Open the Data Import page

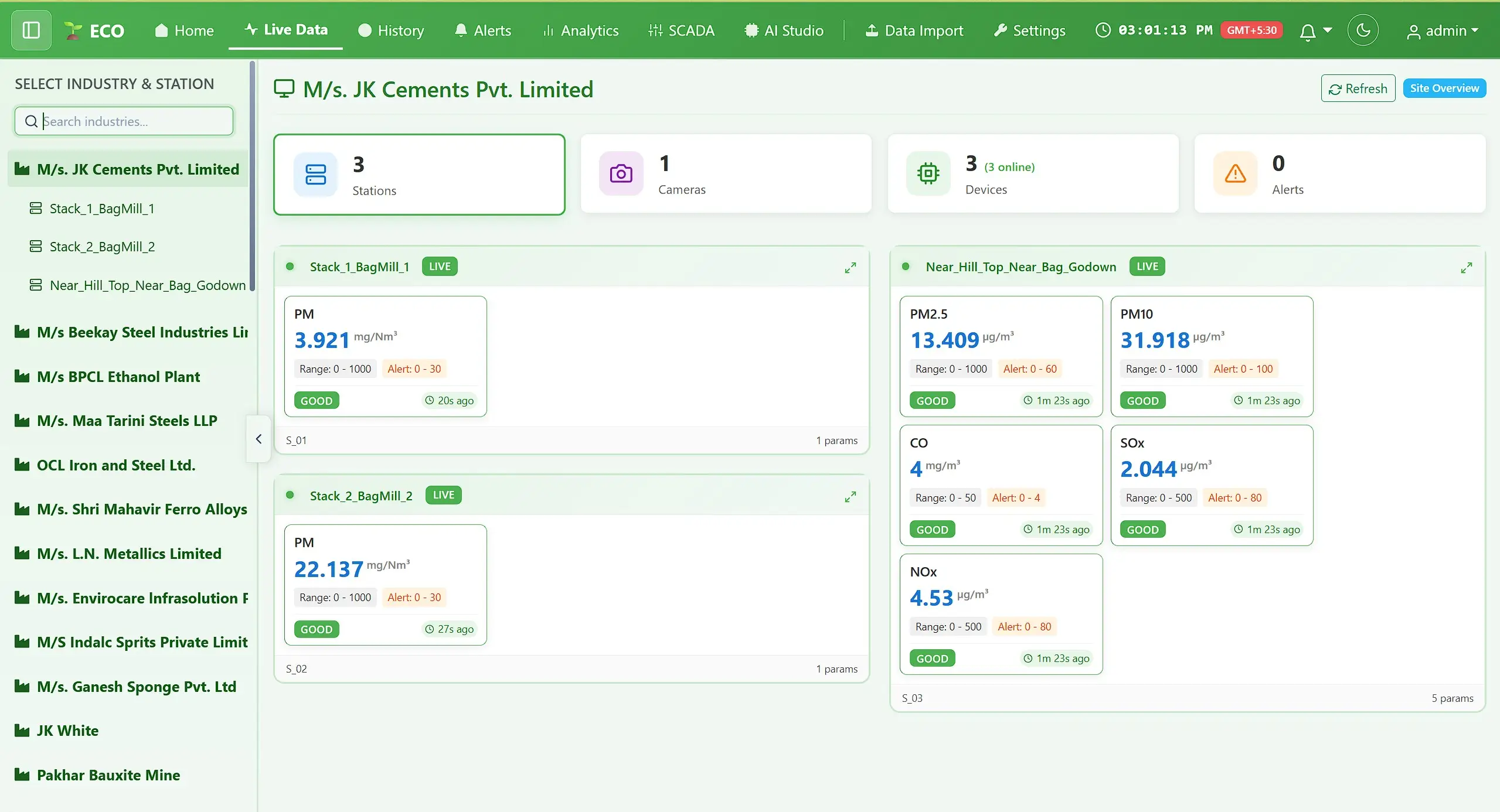914,30
